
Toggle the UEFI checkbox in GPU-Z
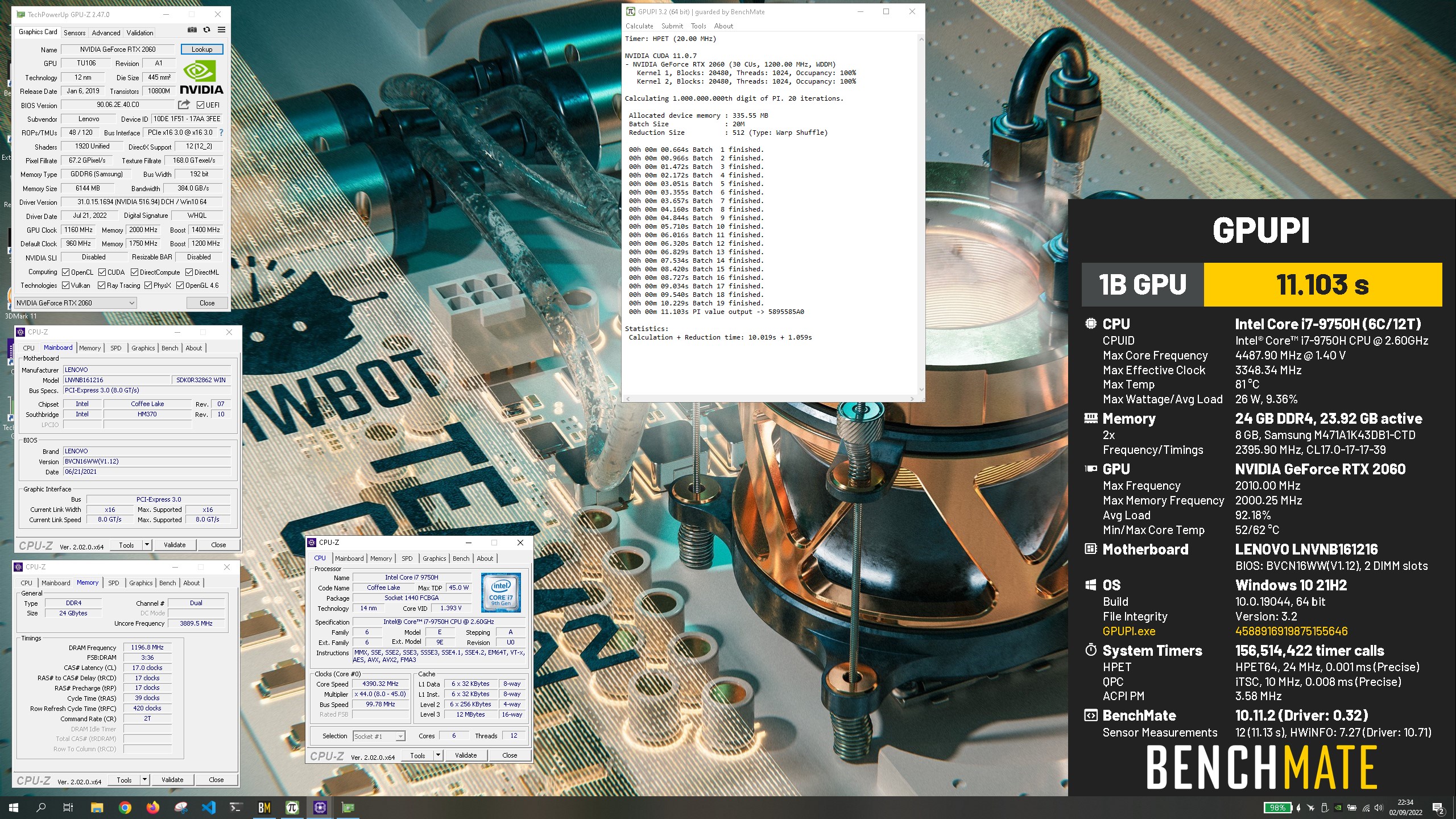[201, 105]
